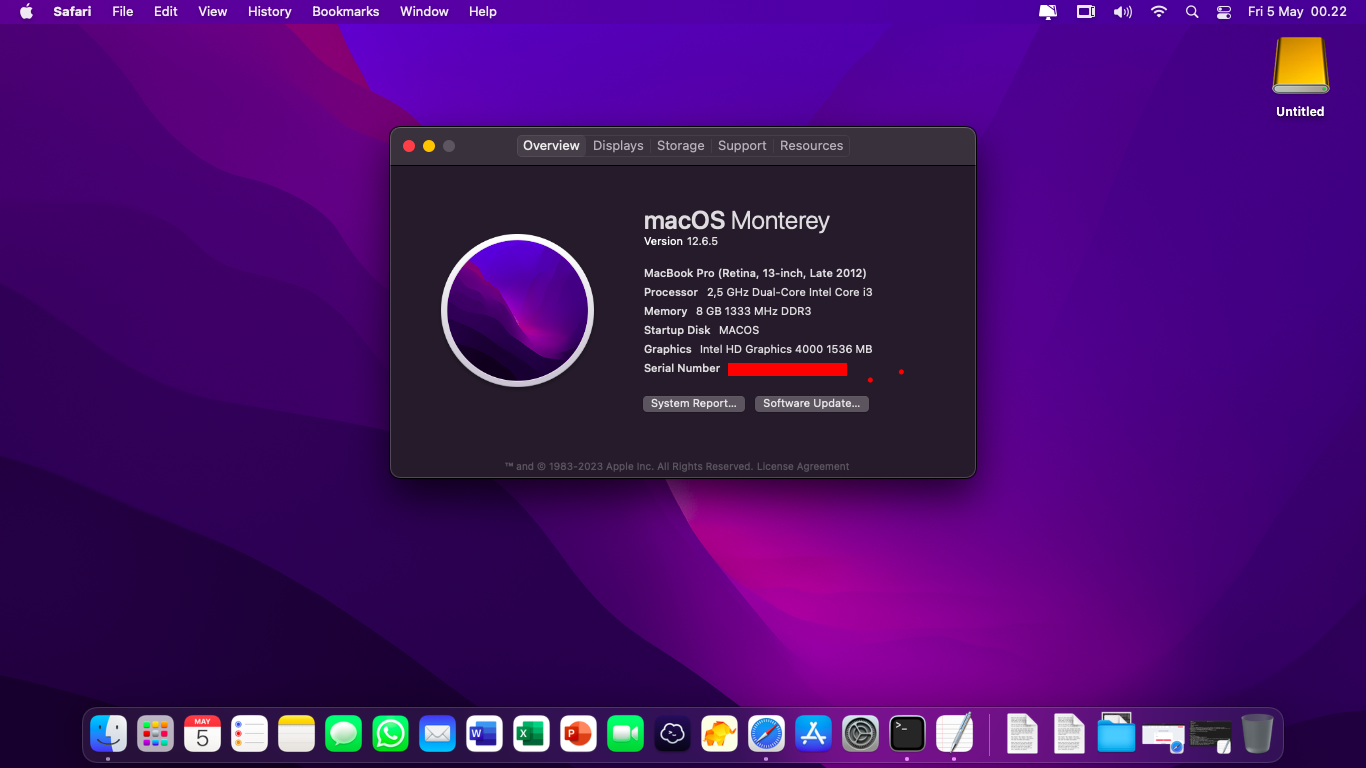This screenshot has height=768, width=1366.
Task: Click the memory value 8 GB 1333 MHz
Action: 754,311
